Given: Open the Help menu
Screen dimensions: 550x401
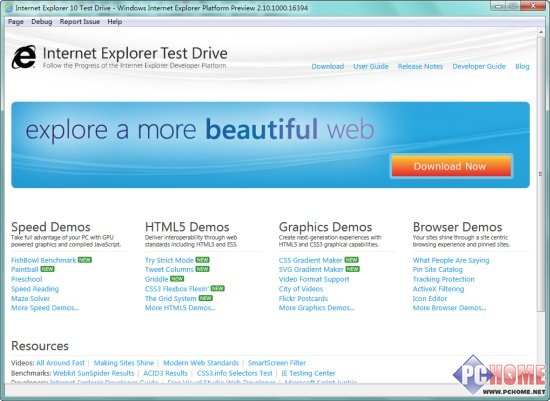Looking at the screenshot, I should click(115, 22).
